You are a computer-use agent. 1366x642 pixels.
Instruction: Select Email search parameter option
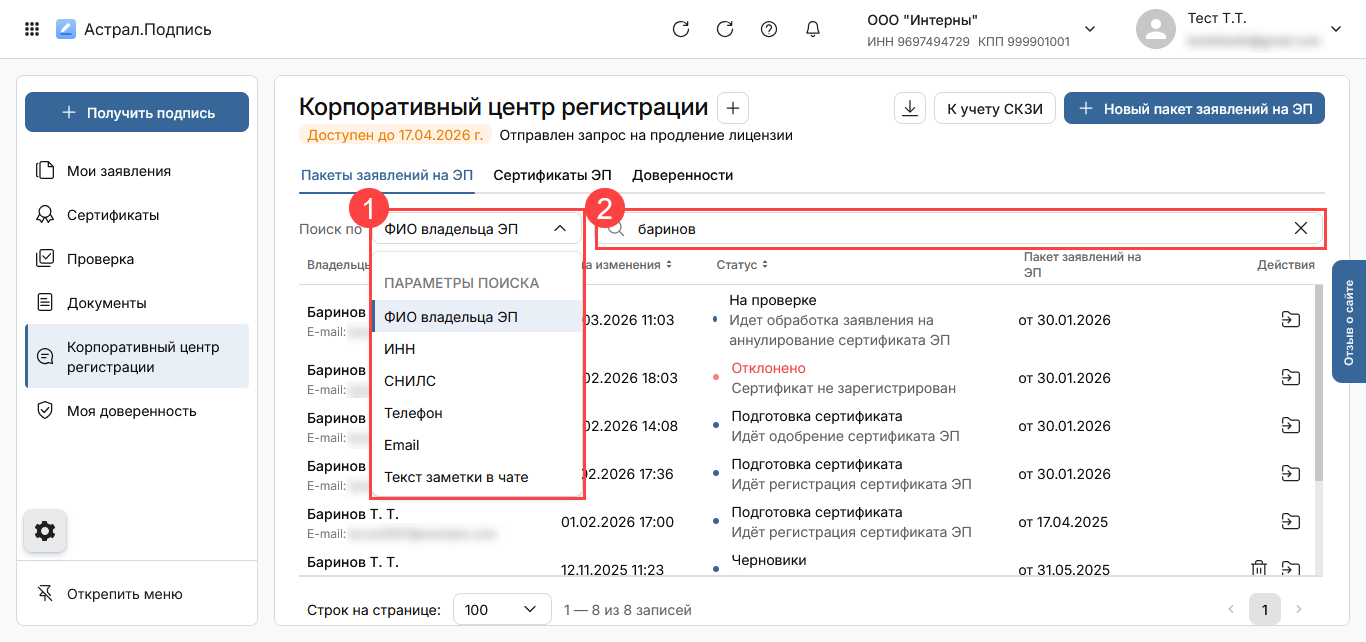pos(402,445)
